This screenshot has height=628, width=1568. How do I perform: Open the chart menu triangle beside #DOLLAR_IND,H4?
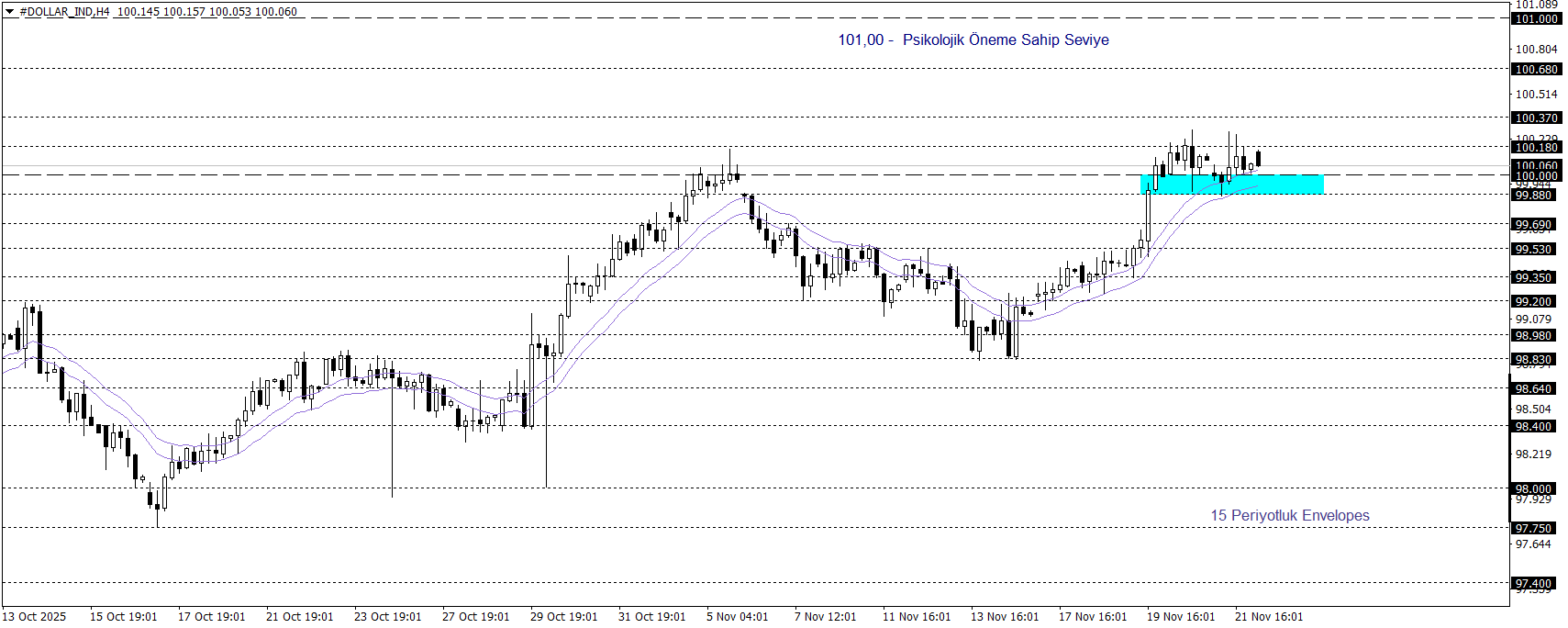(10, 12)
